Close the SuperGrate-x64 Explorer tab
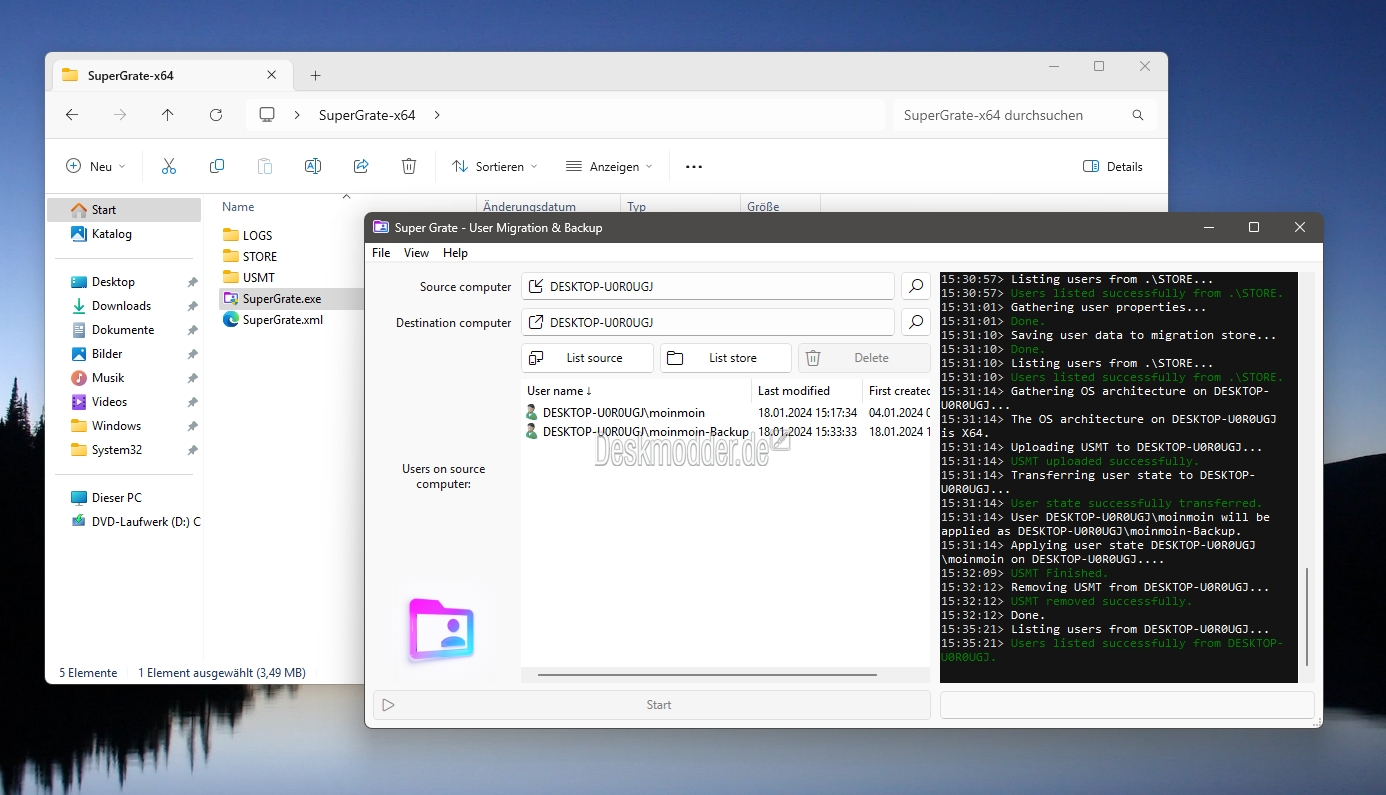 [272, 75]
